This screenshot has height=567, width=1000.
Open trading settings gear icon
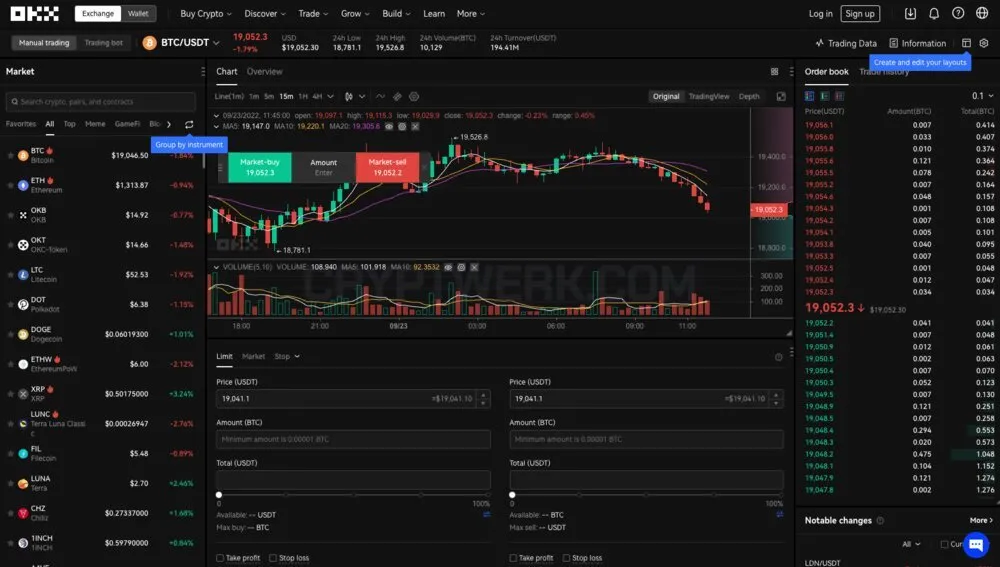click(x=984, y=43)
